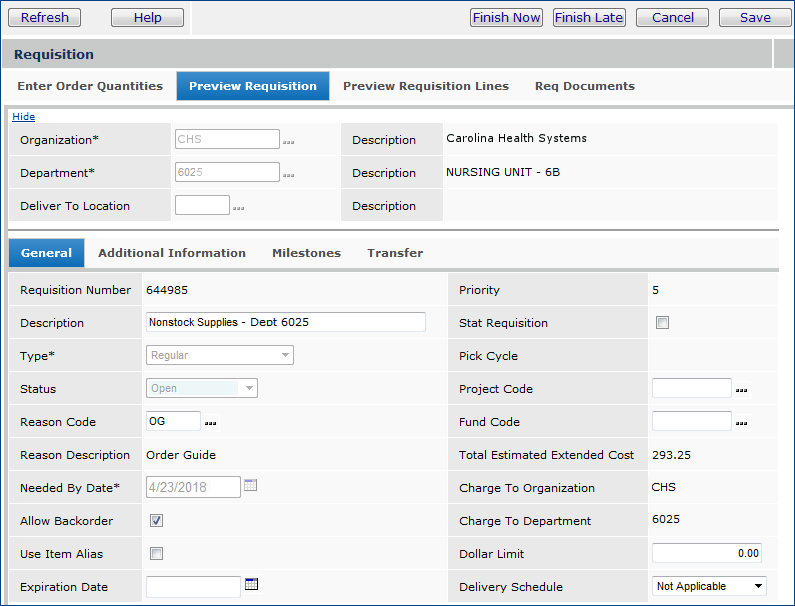Check the Use Item Alias box
The width and height of the screenshot is (795, 606).
click(x=157, y=554)
